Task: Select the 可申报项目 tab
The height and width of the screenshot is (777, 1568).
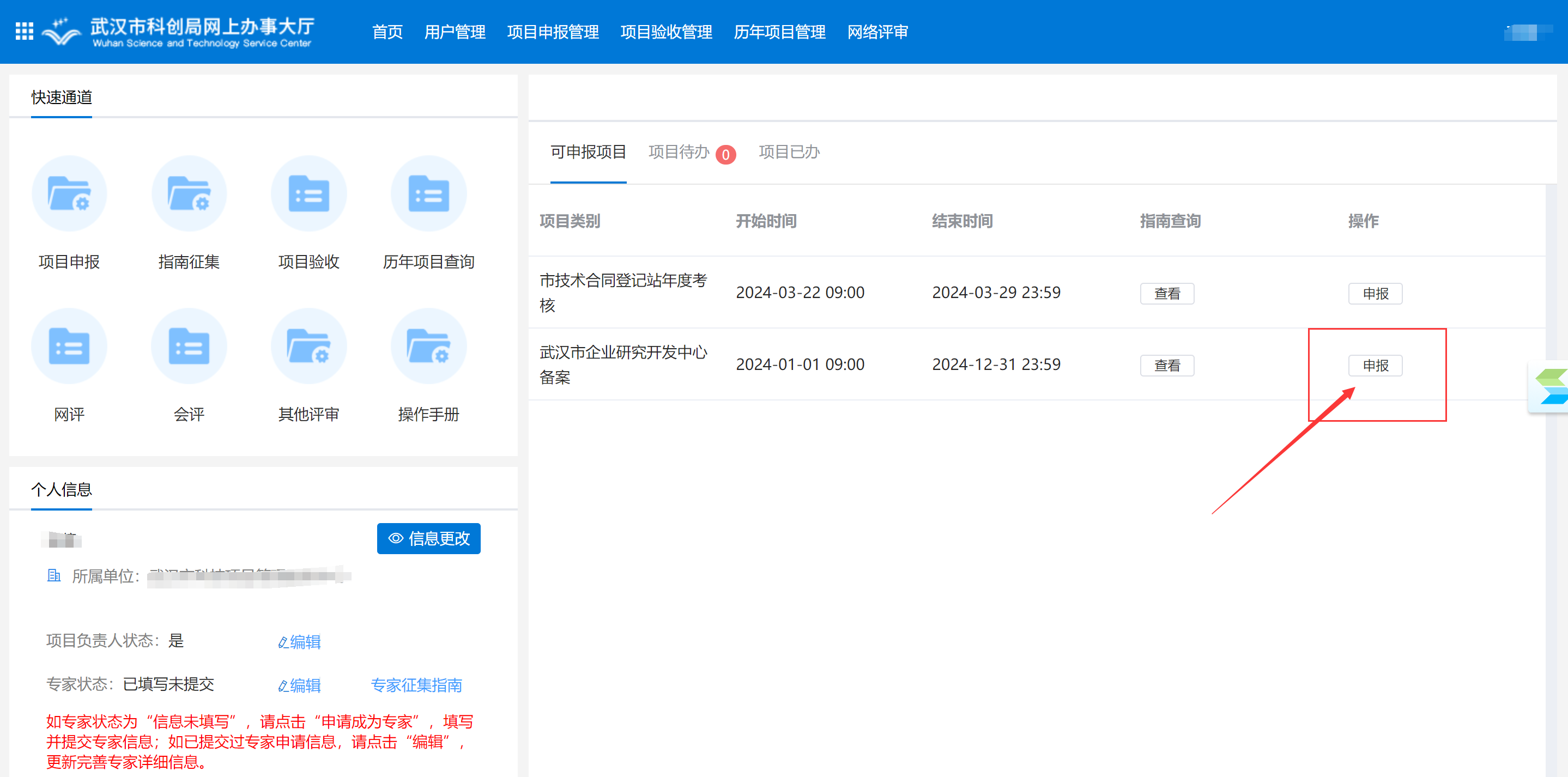Action: point(588,152)
